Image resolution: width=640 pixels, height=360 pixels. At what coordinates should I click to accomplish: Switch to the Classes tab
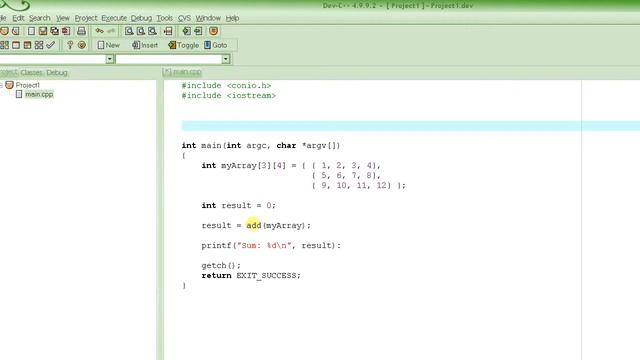pos(31,72)
